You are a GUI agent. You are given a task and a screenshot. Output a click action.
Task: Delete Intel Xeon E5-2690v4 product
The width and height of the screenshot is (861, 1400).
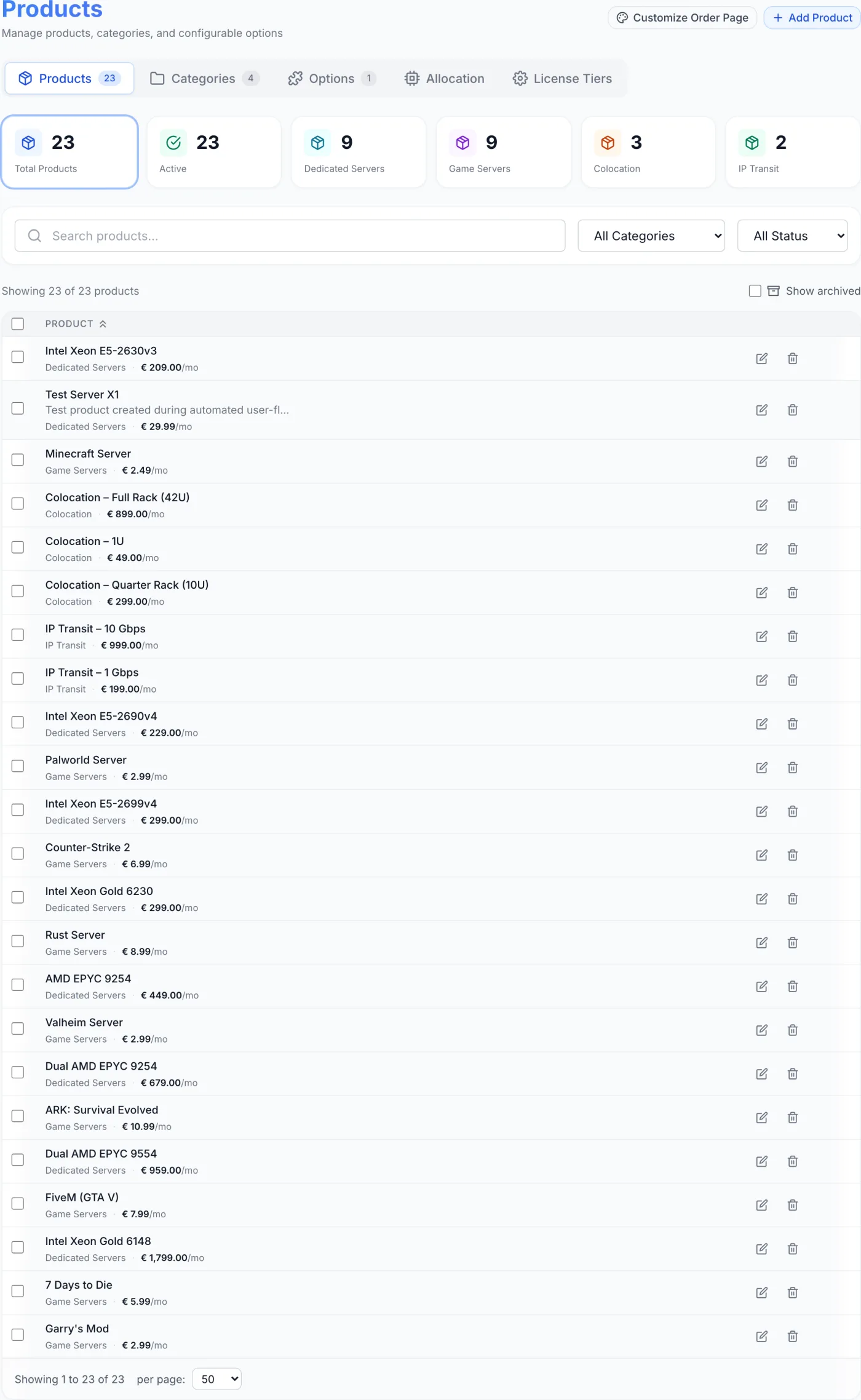tap(792, 724)
